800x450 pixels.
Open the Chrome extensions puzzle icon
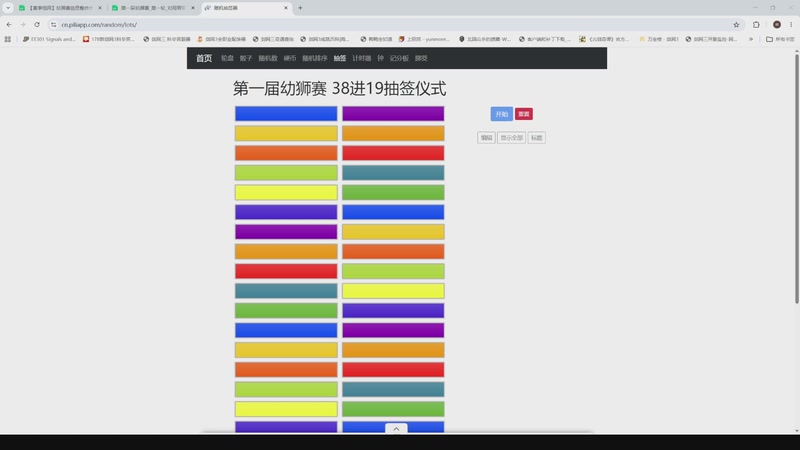point(756,24)
